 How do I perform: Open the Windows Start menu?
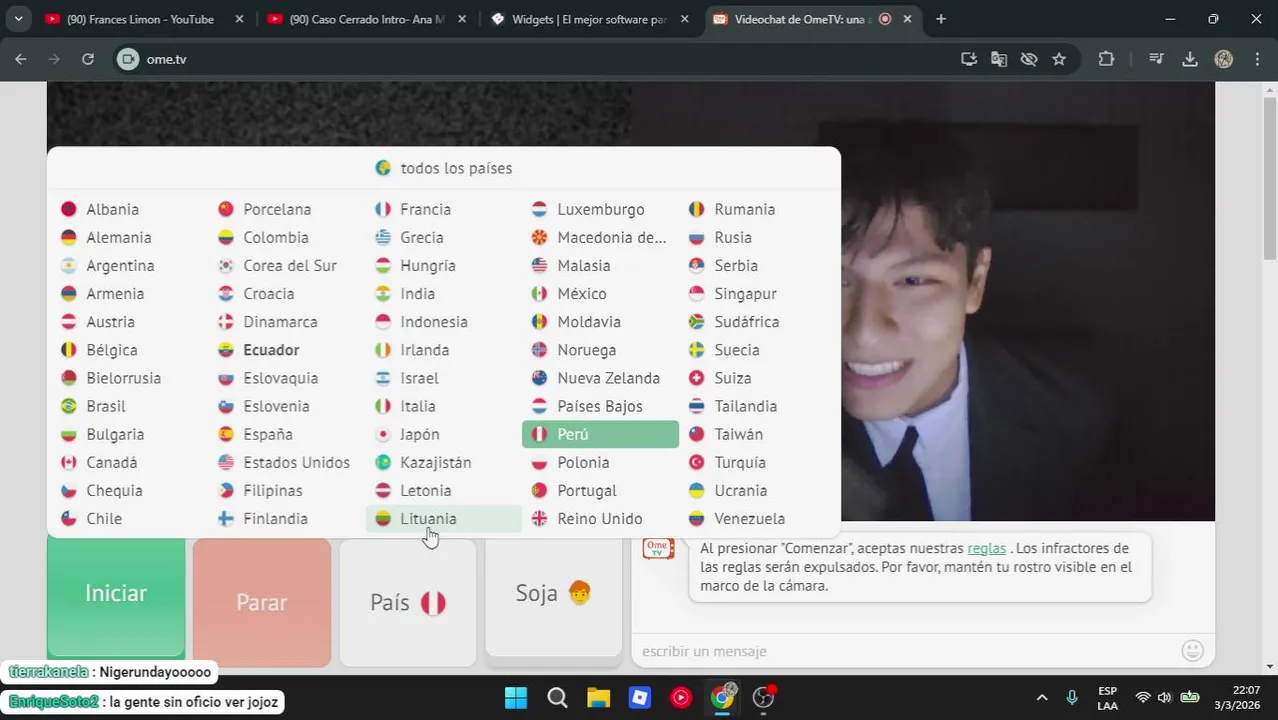pyautogui.click(x=516, y=697)
